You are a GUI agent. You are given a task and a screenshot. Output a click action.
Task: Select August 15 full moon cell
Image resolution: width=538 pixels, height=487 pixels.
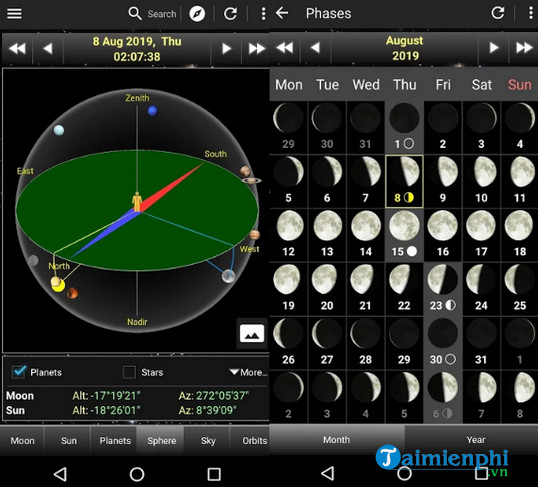coord(404,235)
